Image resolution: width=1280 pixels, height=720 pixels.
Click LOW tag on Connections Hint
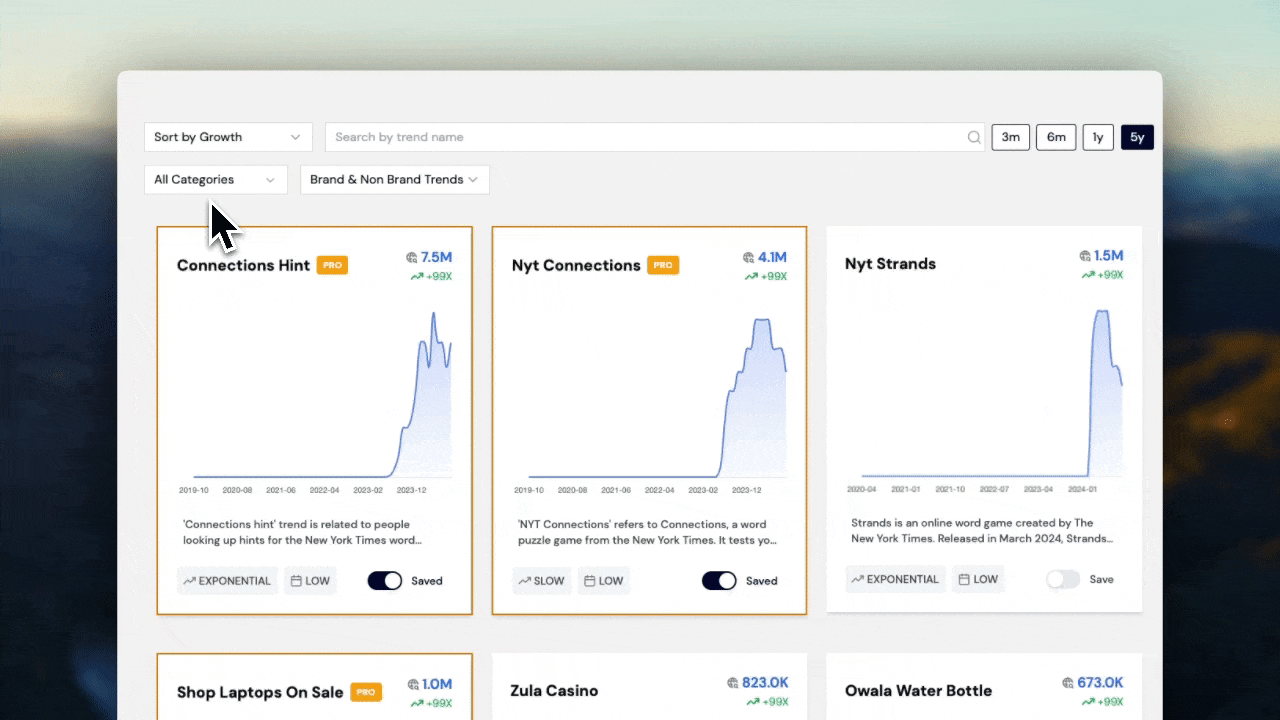click(x=310, y=581)
